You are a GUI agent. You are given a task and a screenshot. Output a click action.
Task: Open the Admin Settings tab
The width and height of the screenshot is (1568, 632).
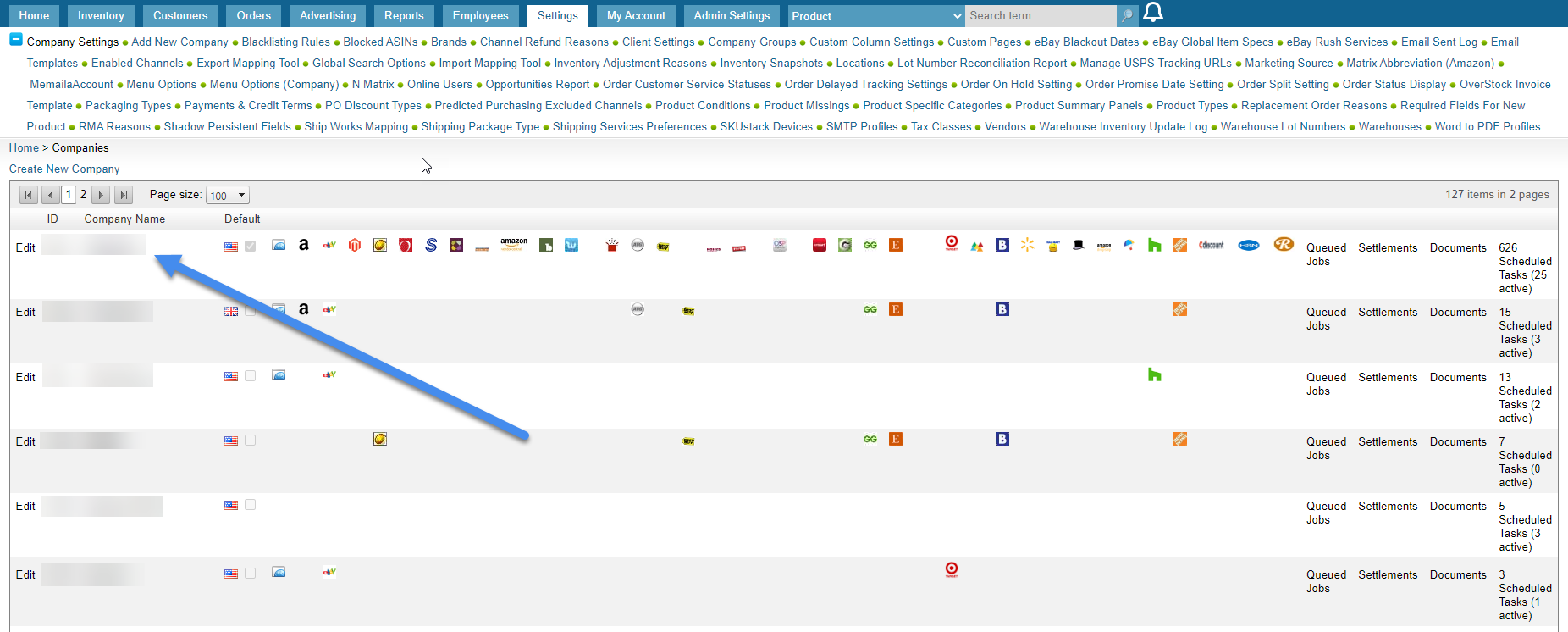tap(732, 15)
